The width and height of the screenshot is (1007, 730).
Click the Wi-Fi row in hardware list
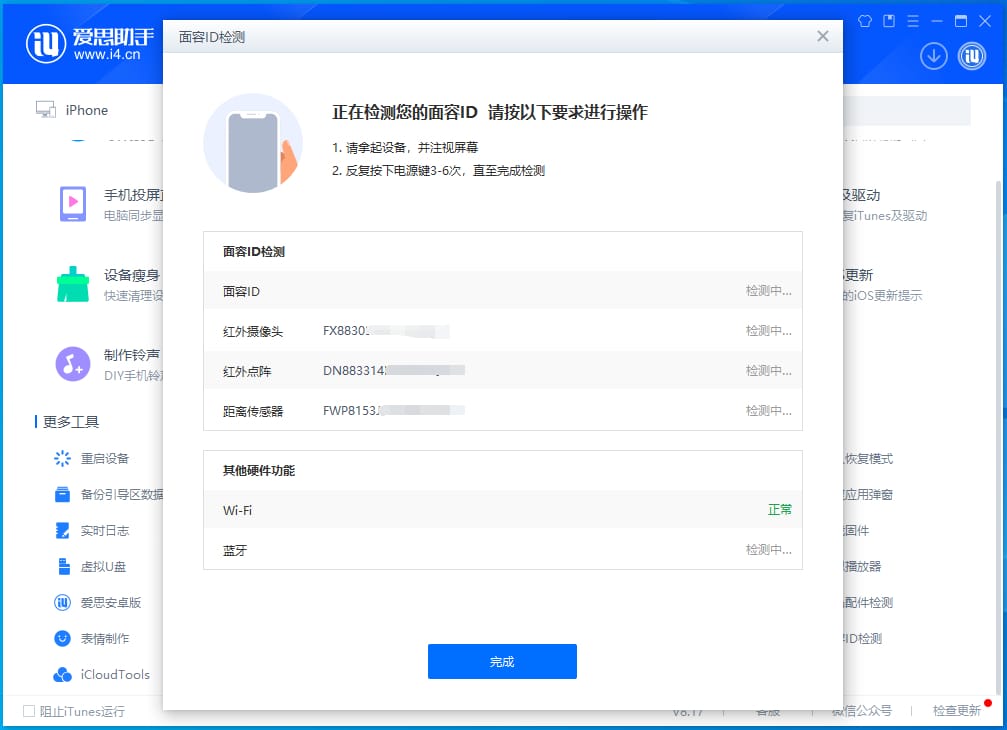[503, 510]
